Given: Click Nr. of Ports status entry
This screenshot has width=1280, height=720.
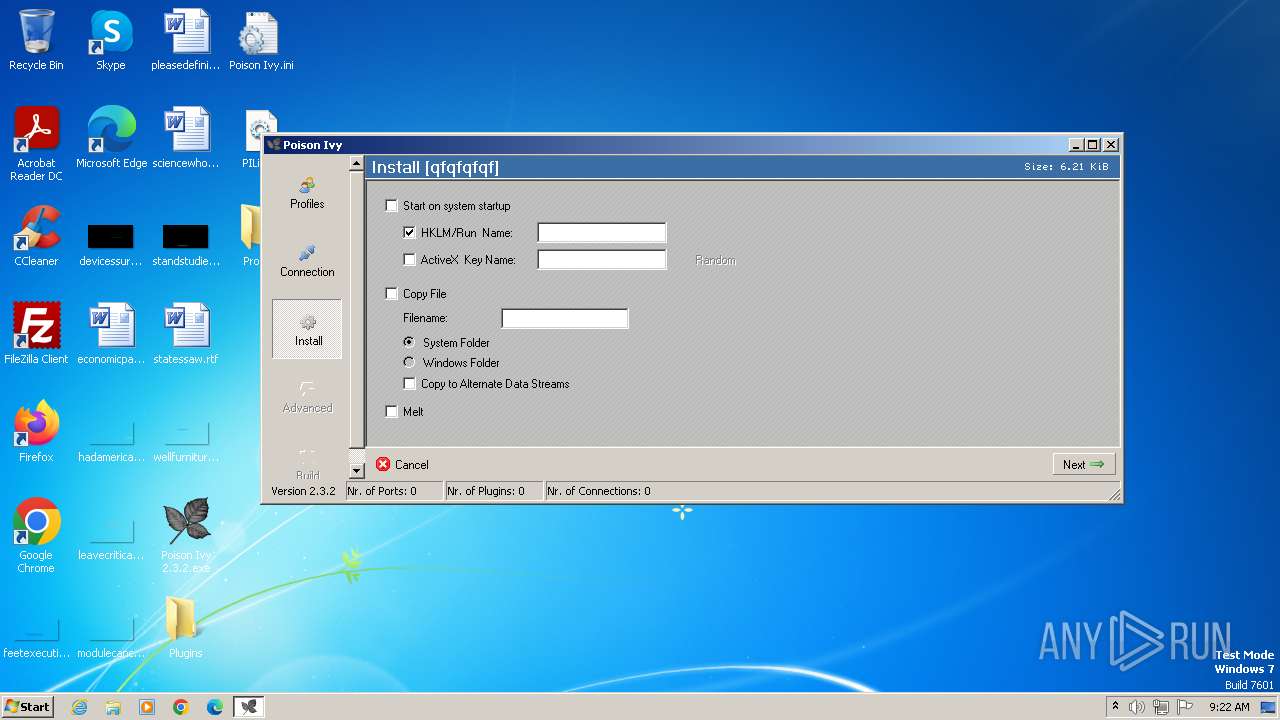Looking at the screenshot, I should 394,491.
